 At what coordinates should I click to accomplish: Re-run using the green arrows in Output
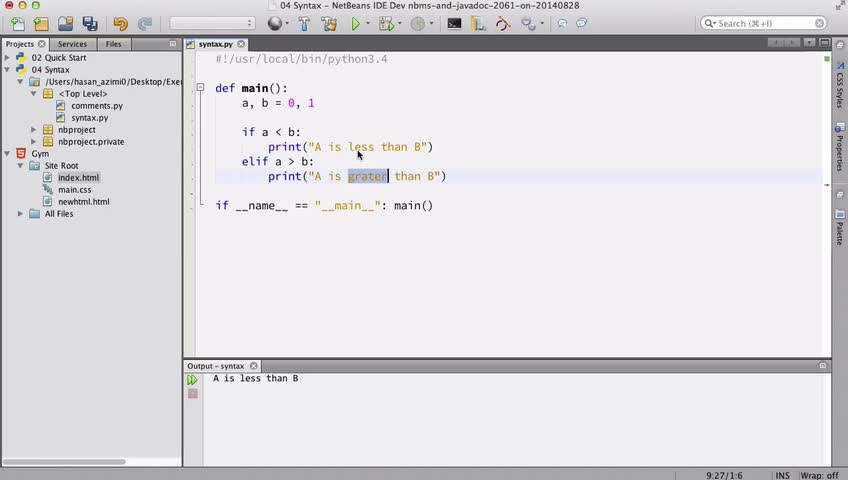(x=192, y=380)
